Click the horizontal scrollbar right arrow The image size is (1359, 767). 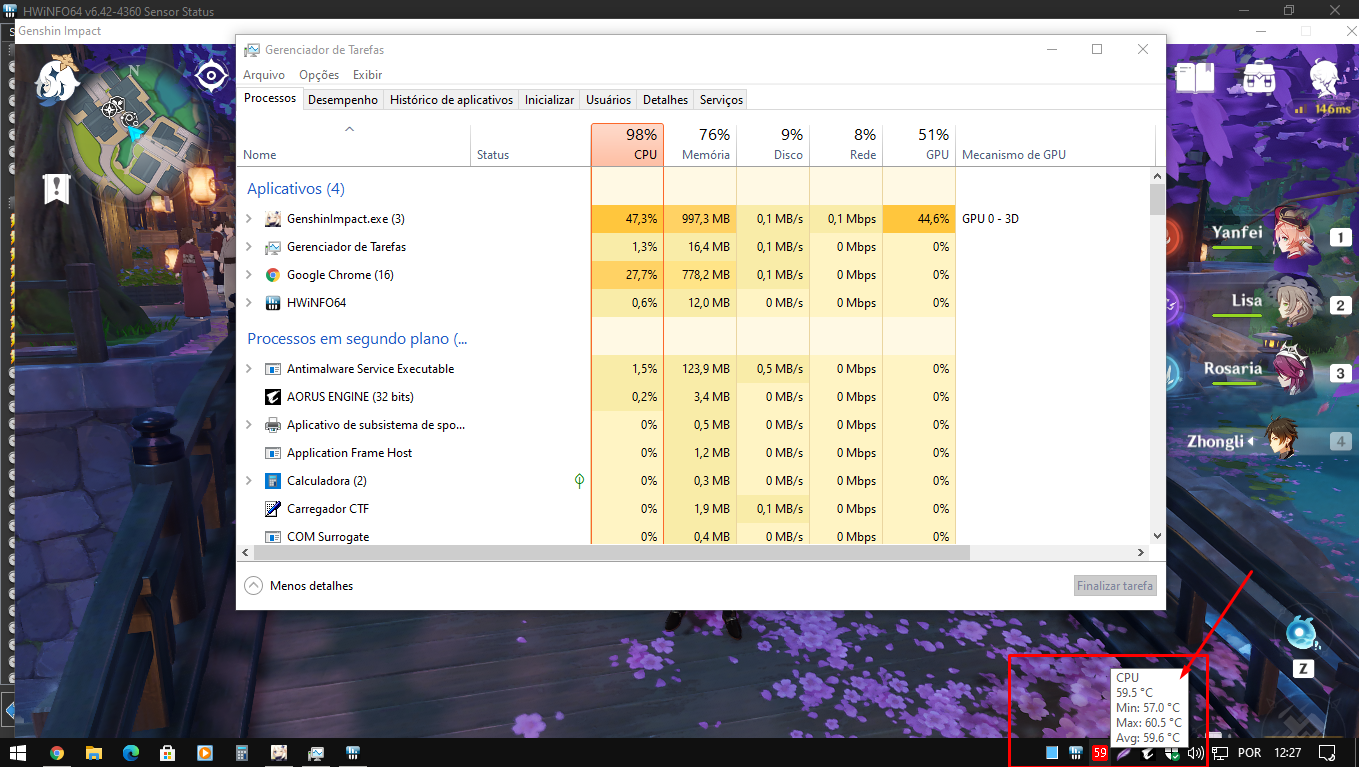tap(1141, 552)
